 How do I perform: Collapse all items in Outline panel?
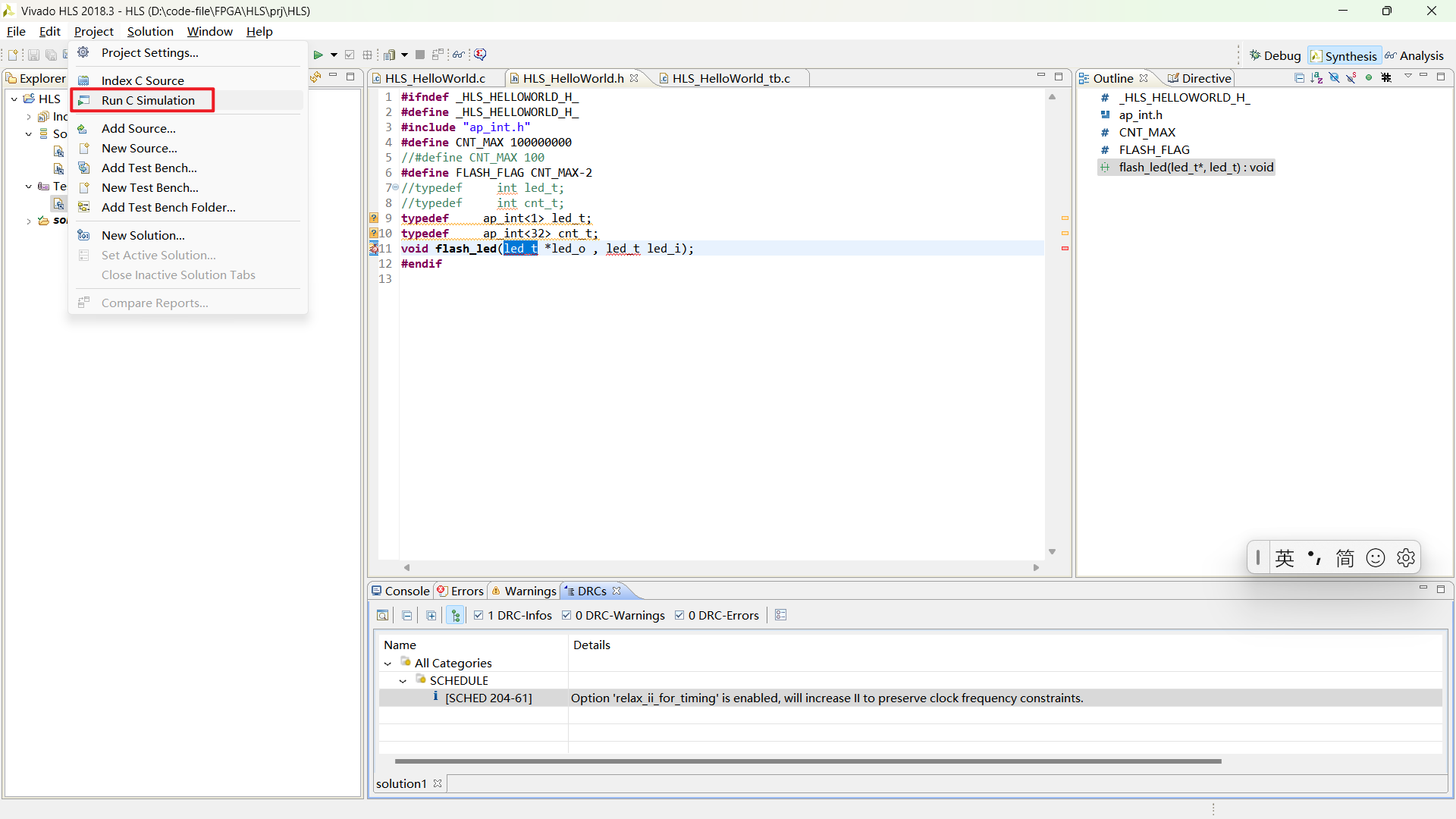tap(1300, 77)
